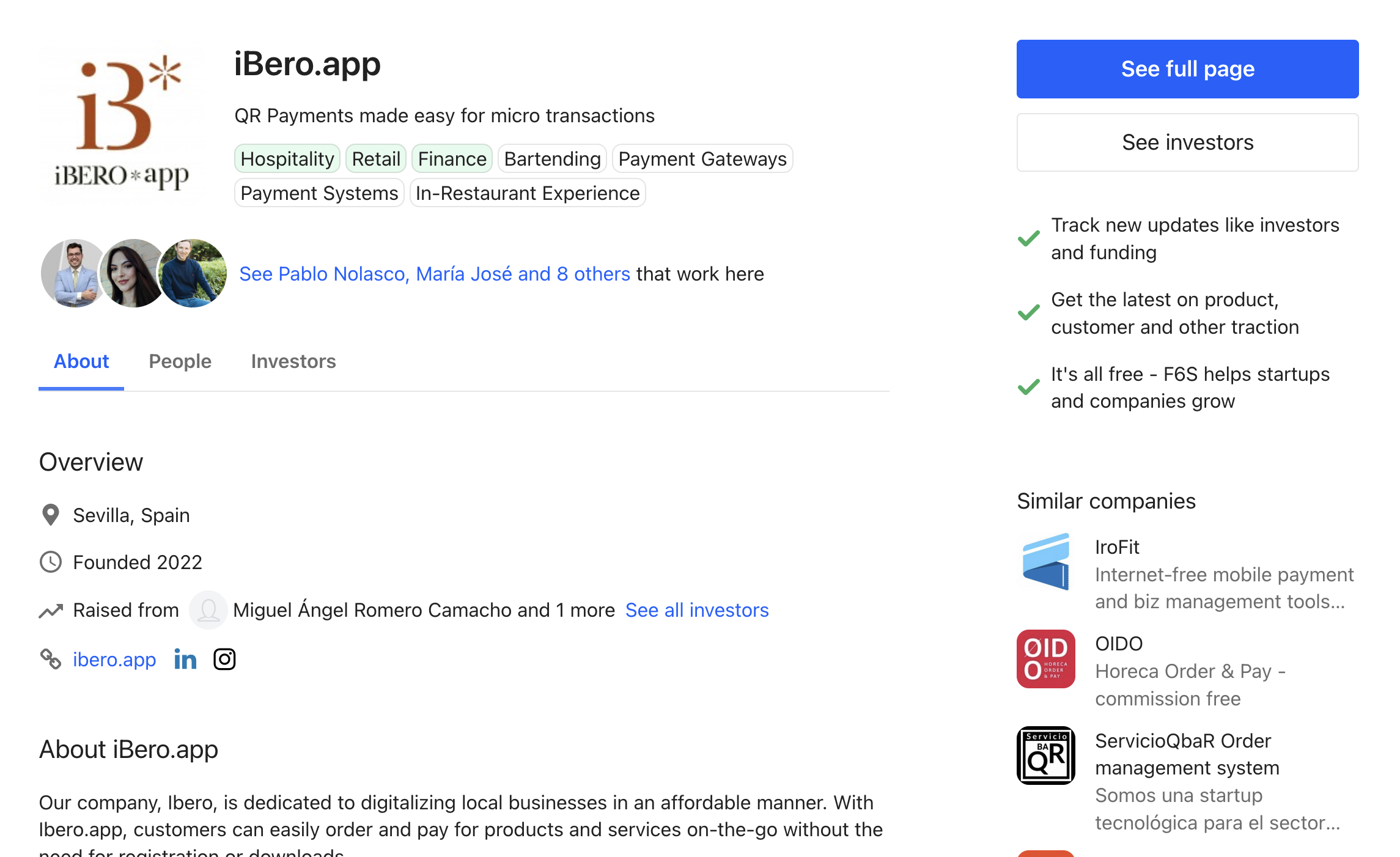Viewport: 1400px width, 857px height.
Task: Select the About tab
Action: click(x=81, y=361)
